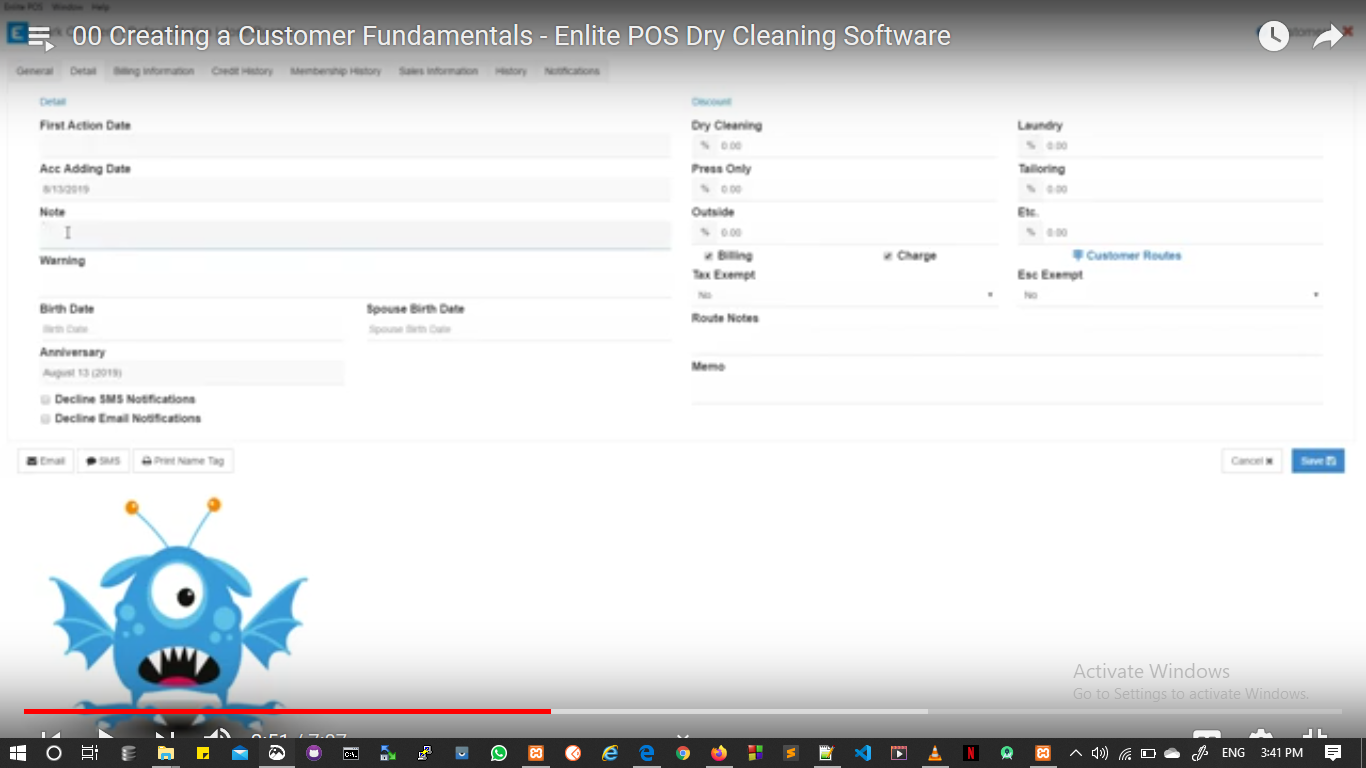Viewport: 1366px width, 768px height.
Task: Open the Mail app from taskbar
Action: point(240,753)
